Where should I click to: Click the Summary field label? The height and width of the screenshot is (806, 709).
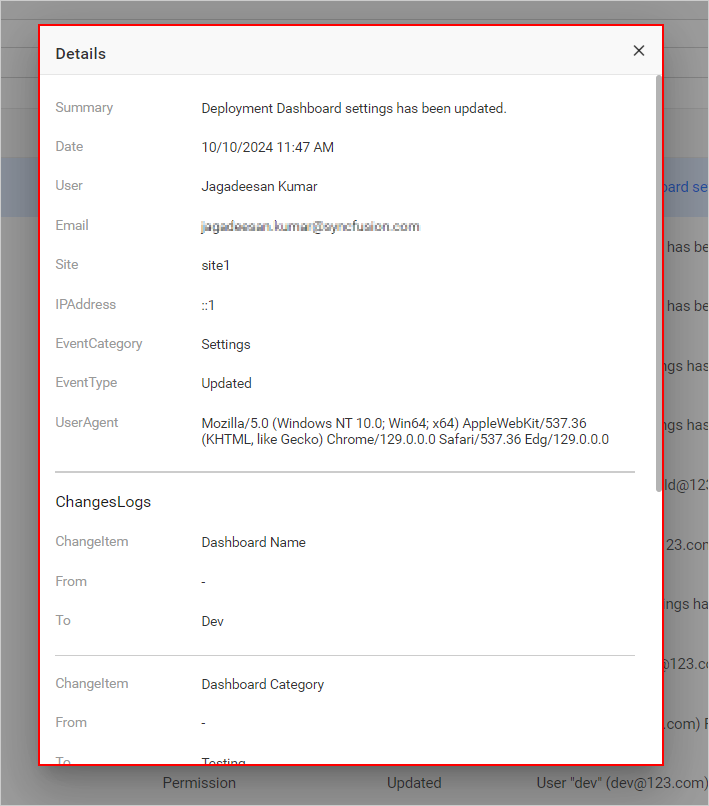pyautogui.click(x=84, y=108)
